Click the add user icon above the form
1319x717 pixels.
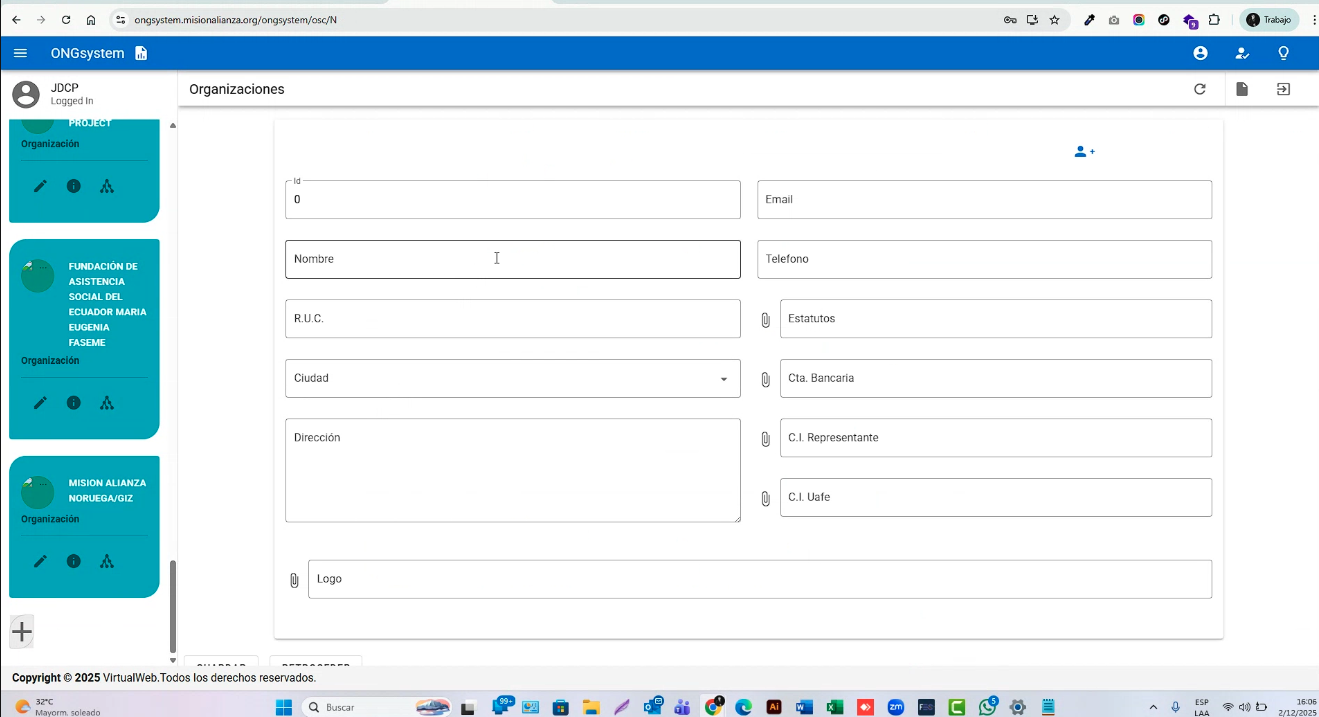[x=1083, y=152]
